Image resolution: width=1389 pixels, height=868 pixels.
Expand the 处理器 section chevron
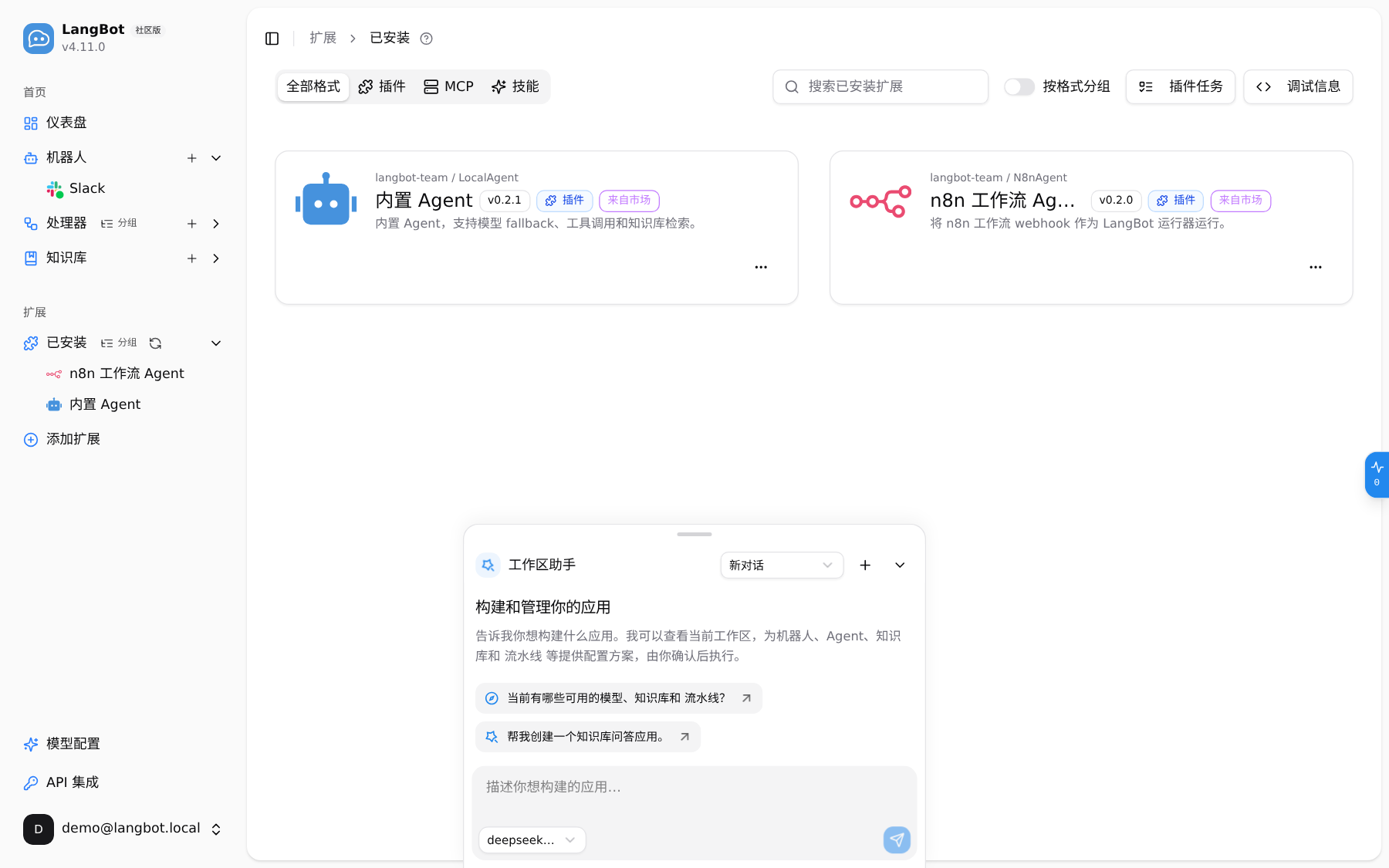[216, 224]
